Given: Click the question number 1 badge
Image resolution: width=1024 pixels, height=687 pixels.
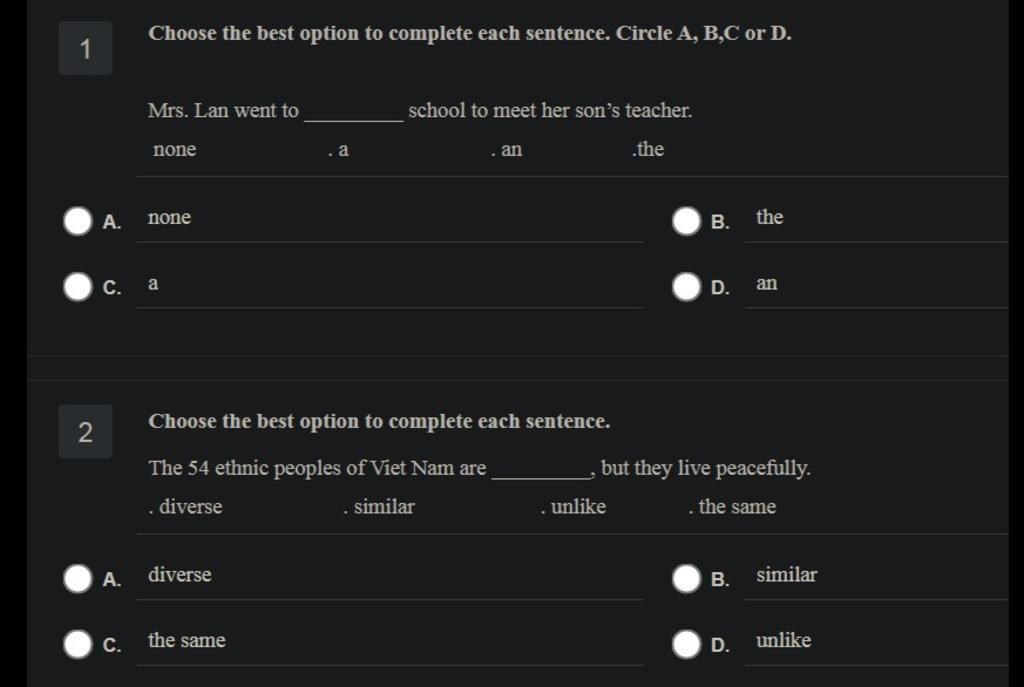Looking at the screenshot, I should tap(86, 48).
